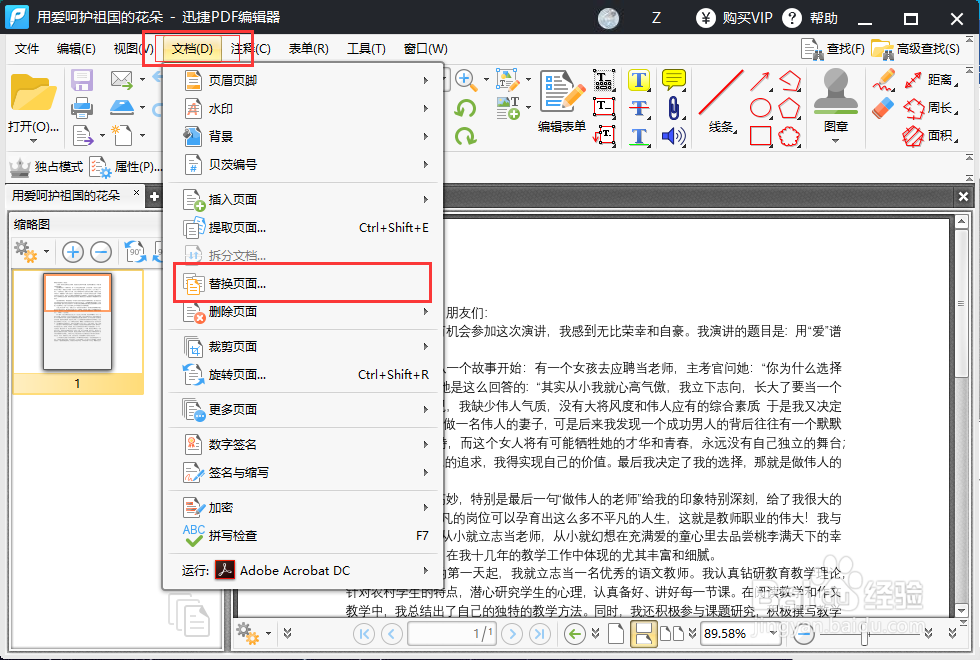Screen dimensions: 980x660
Task: Select the red arrow drawing tool
Action: (x=759, y=81)
